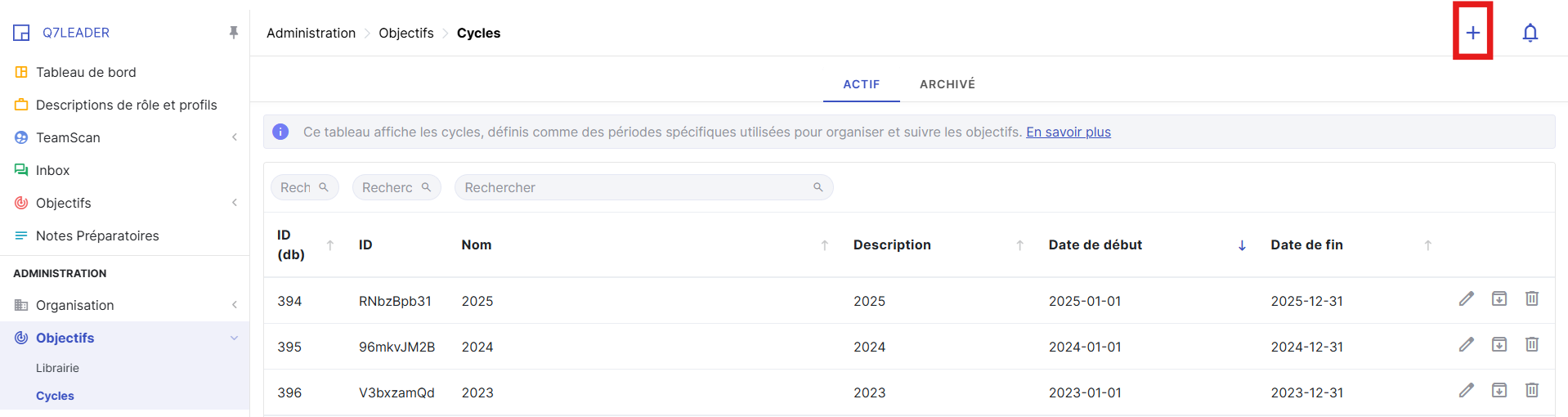Go to Librairie under Objectifs

pyautogui.click(x=57, y=368)
